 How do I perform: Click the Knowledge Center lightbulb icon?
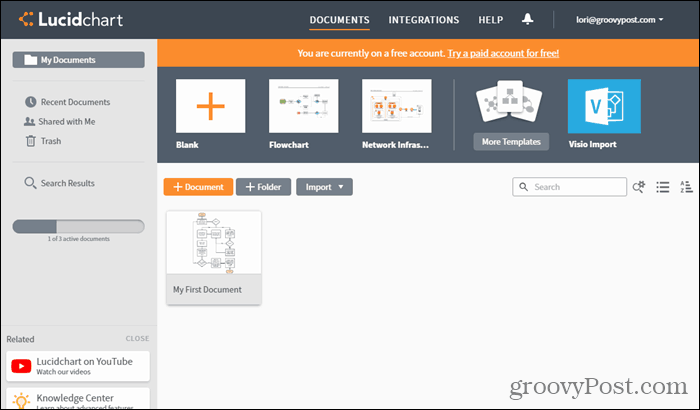21,400
